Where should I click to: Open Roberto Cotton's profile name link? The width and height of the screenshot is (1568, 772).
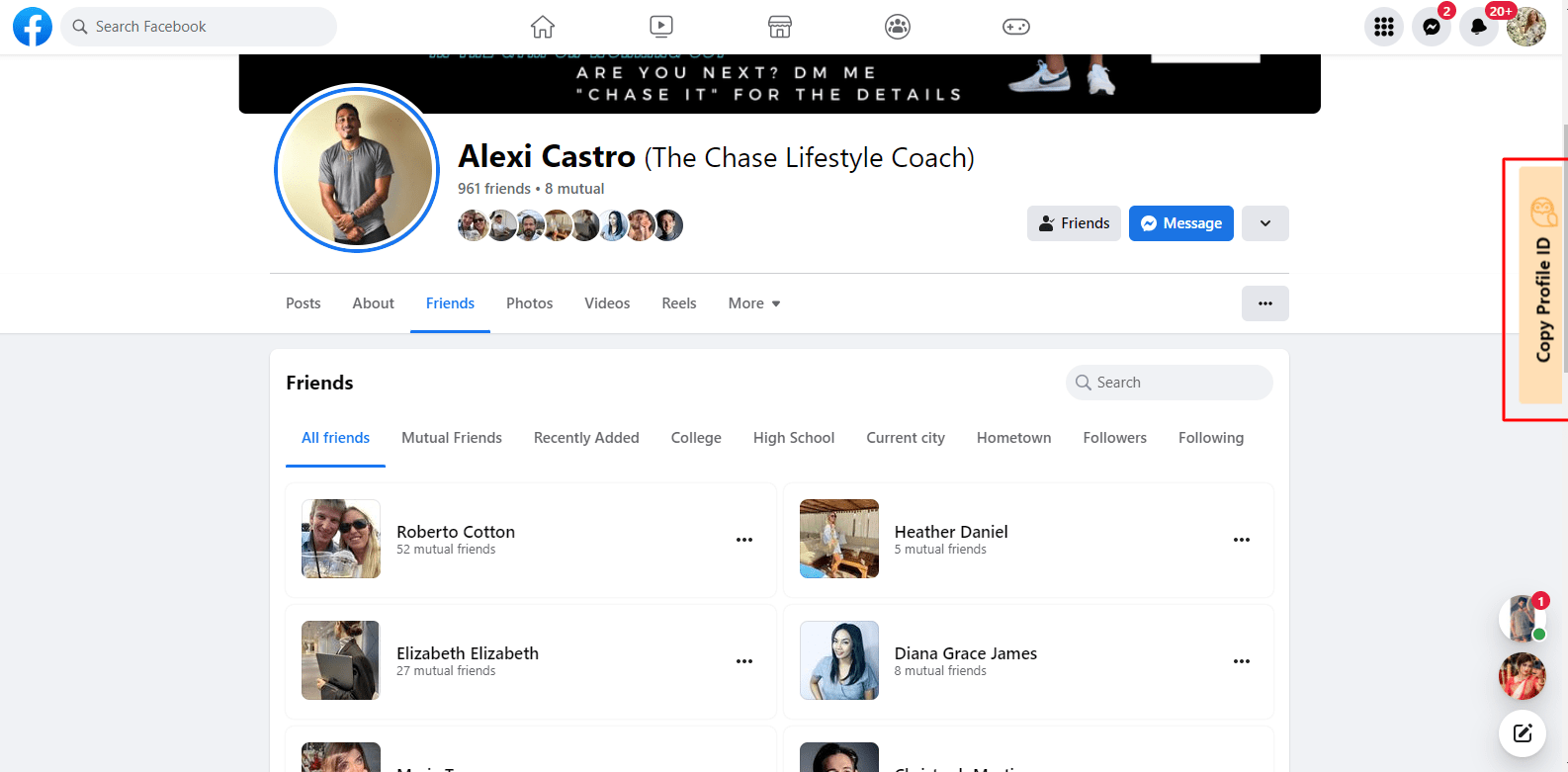pos(456,532)
